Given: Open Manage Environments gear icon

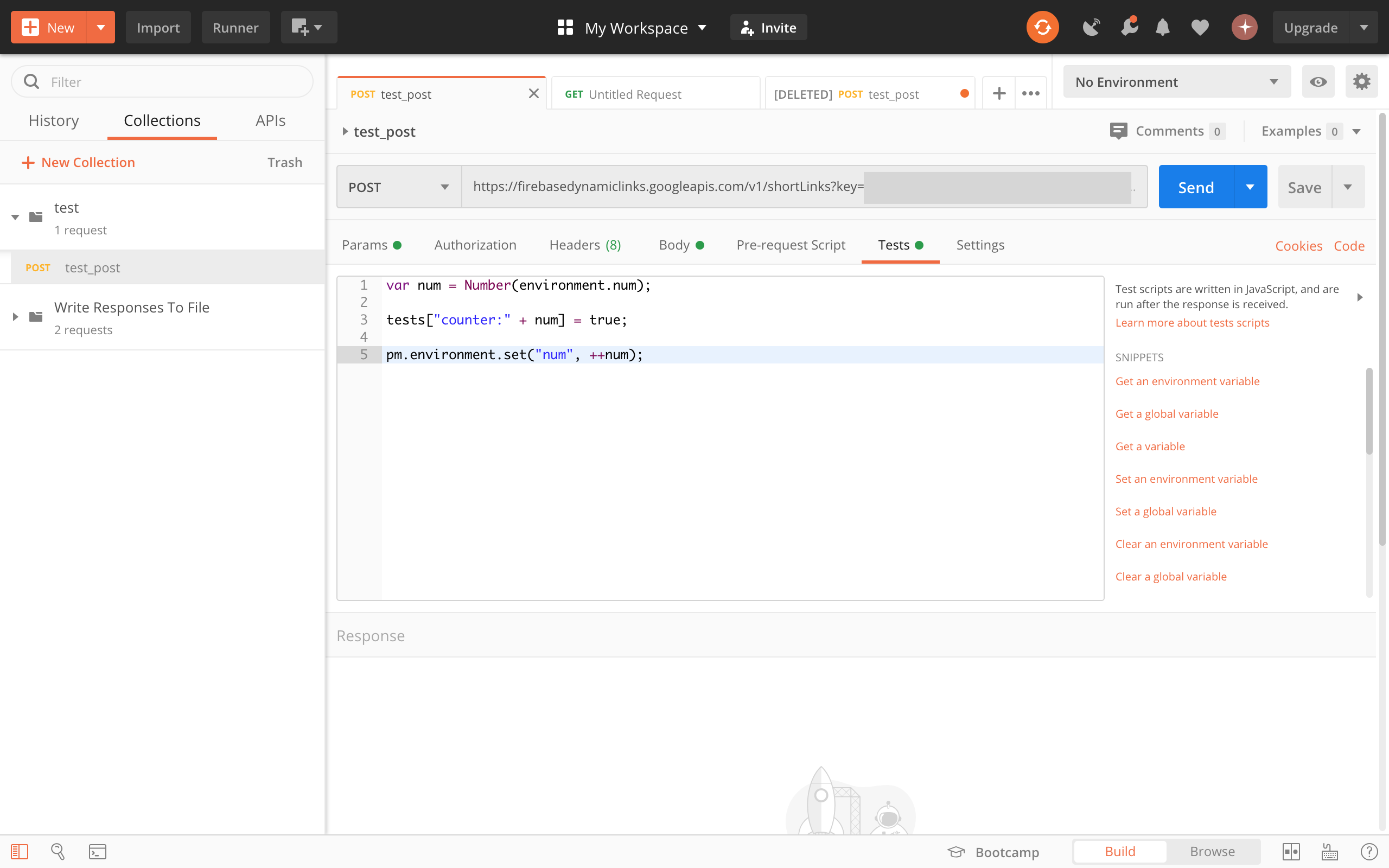Looking at the screenshot, I should coord(1361,81).
